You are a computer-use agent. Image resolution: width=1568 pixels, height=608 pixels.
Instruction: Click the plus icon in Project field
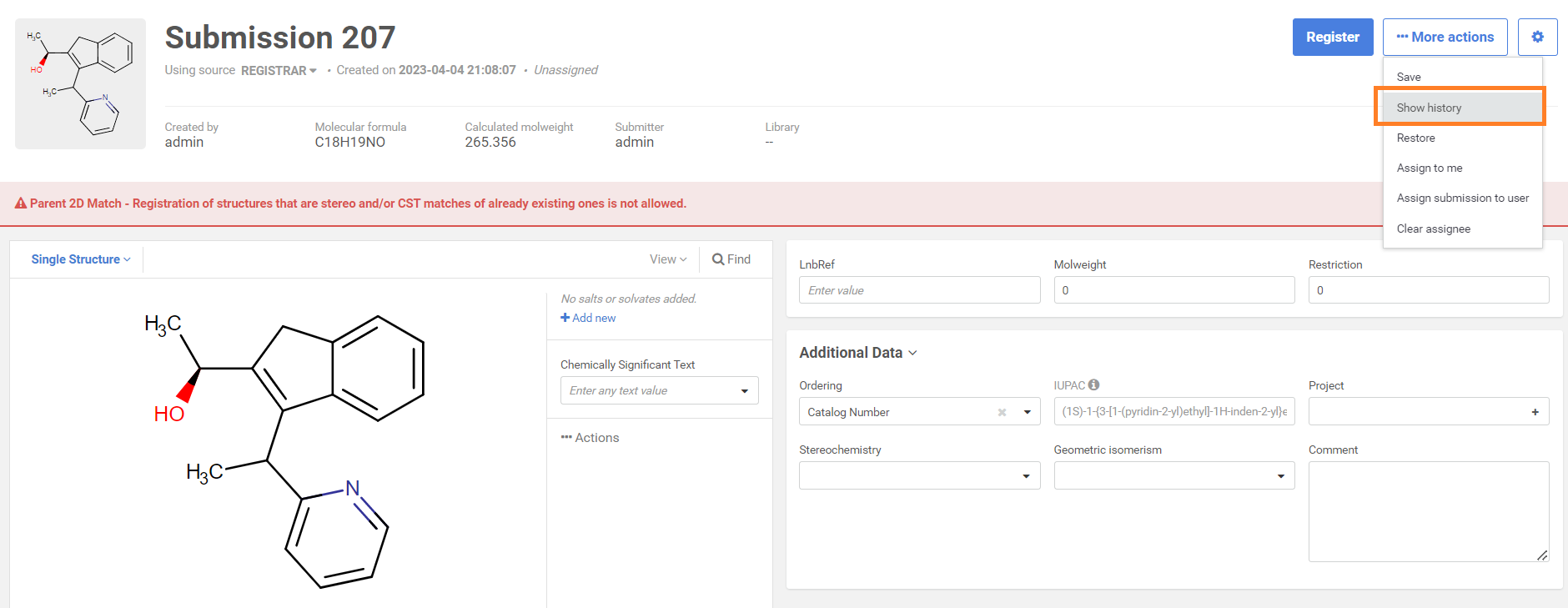pyautogui.click(x=1535, y=412)
